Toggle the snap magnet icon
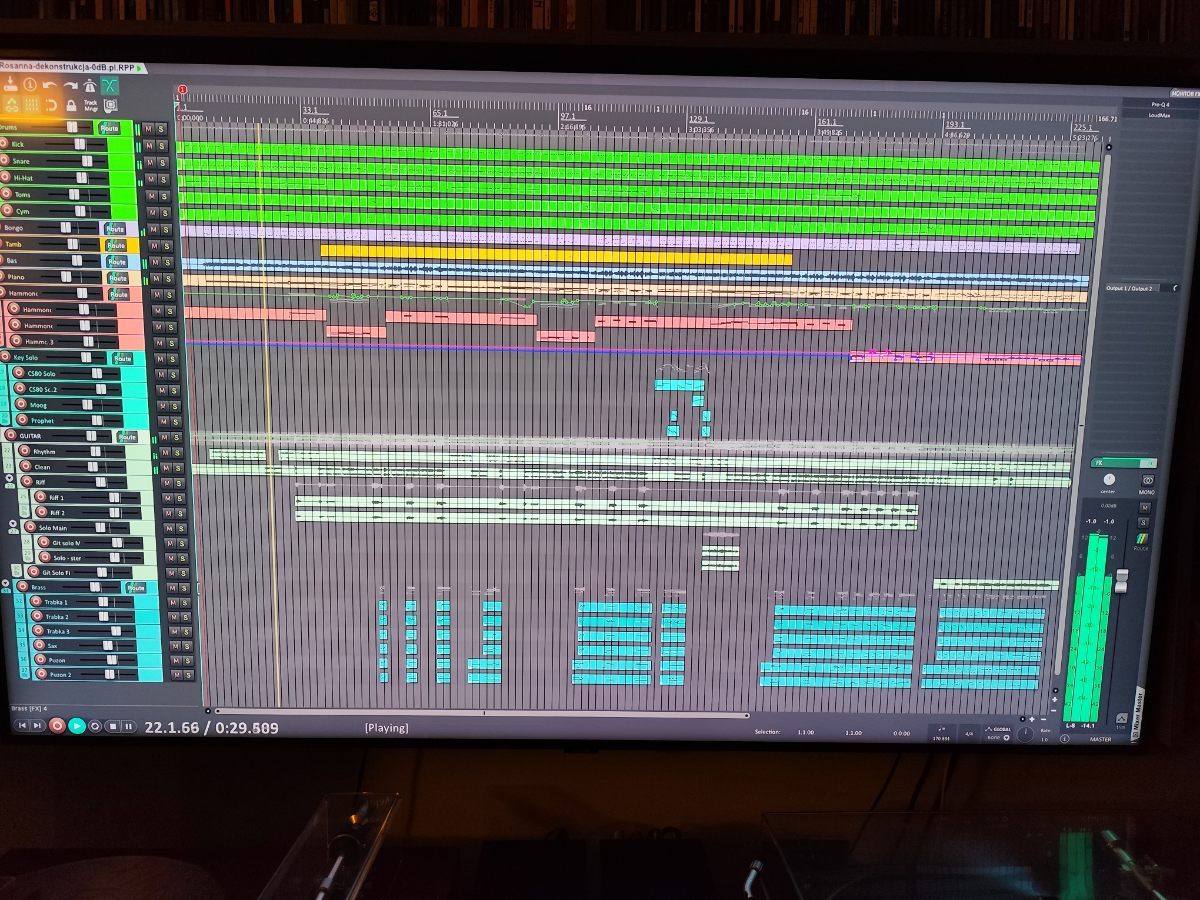 (x=51, y=104)
